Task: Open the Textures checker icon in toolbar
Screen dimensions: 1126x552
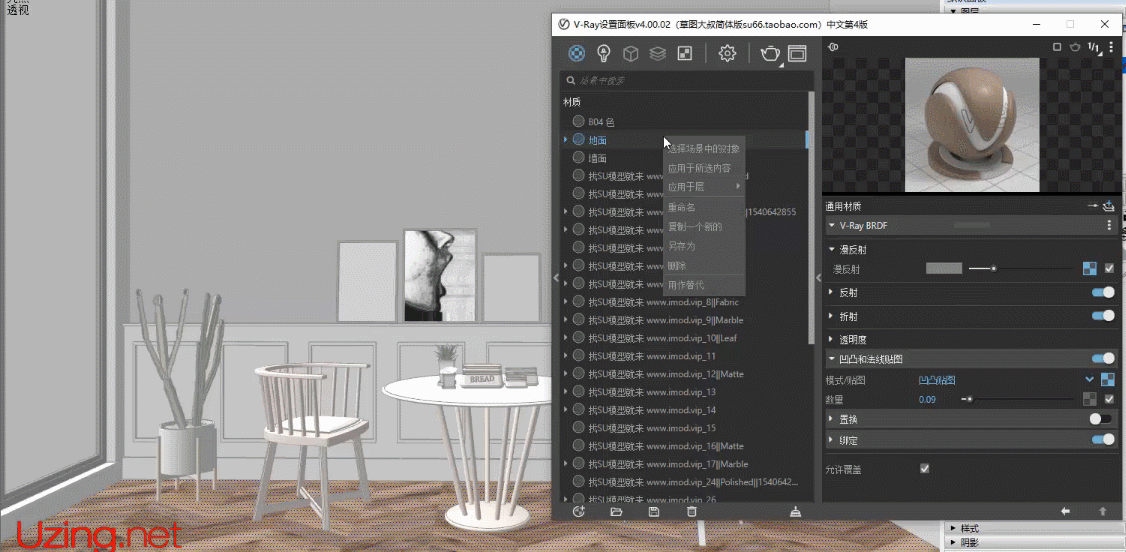Action: click(684, 54)
